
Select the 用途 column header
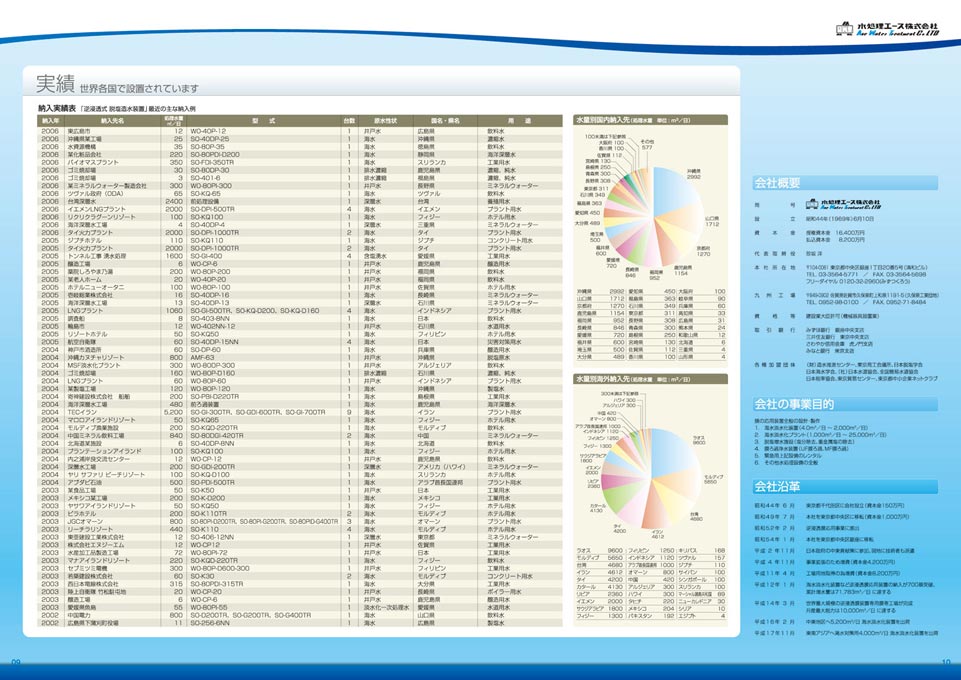coord(519,121)
